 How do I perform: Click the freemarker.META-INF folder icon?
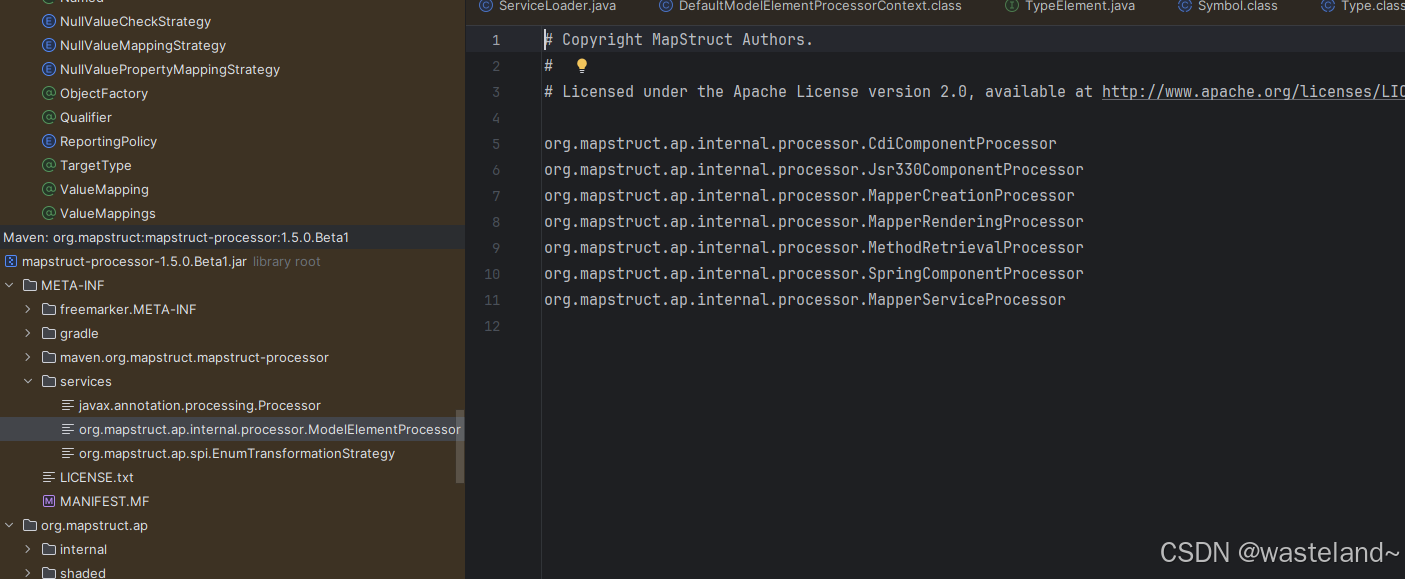point(49,309)
